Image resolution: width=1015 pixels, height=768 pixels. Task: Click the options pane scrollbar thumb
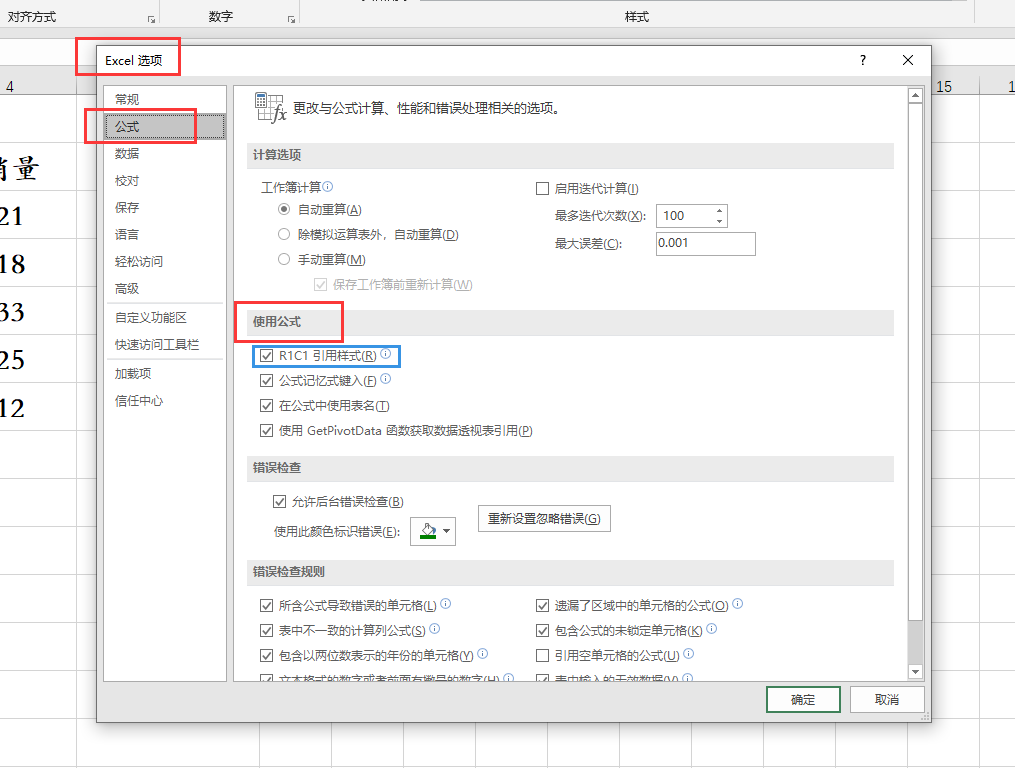(915, 362)
